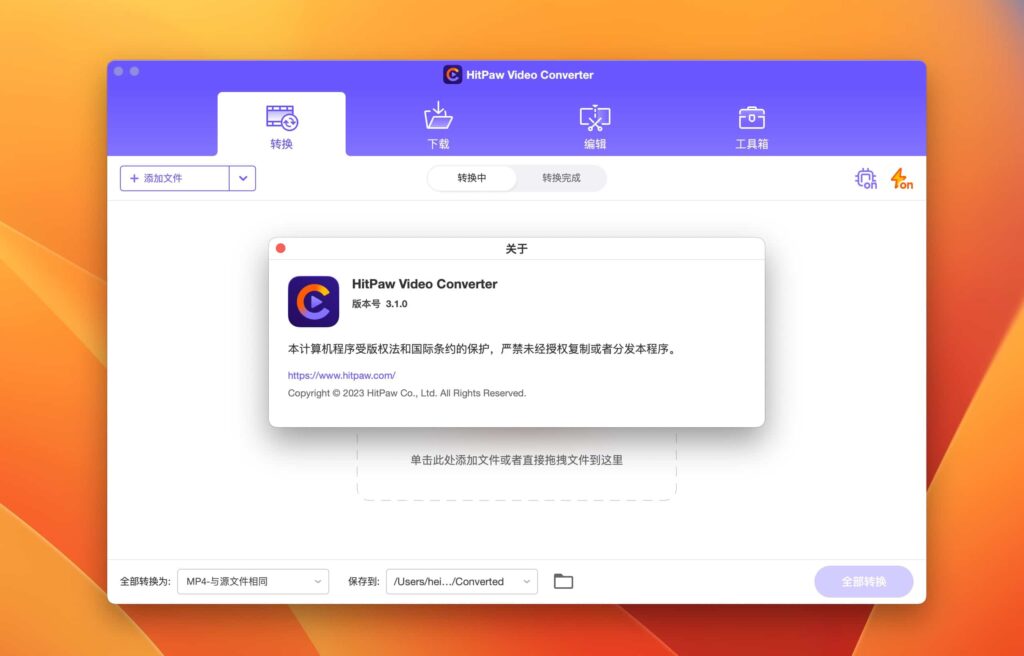Close the 关于 About dialog
This screenshot has width=1024, height=656.
[x=280, y=247]
